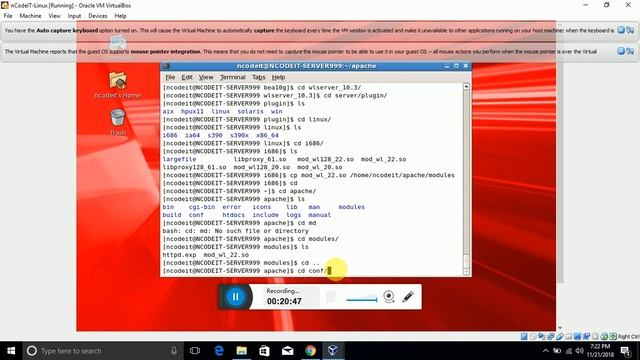Dismiss the Auto capture keyboard notification
640x360 pixels.
point(621,30)
